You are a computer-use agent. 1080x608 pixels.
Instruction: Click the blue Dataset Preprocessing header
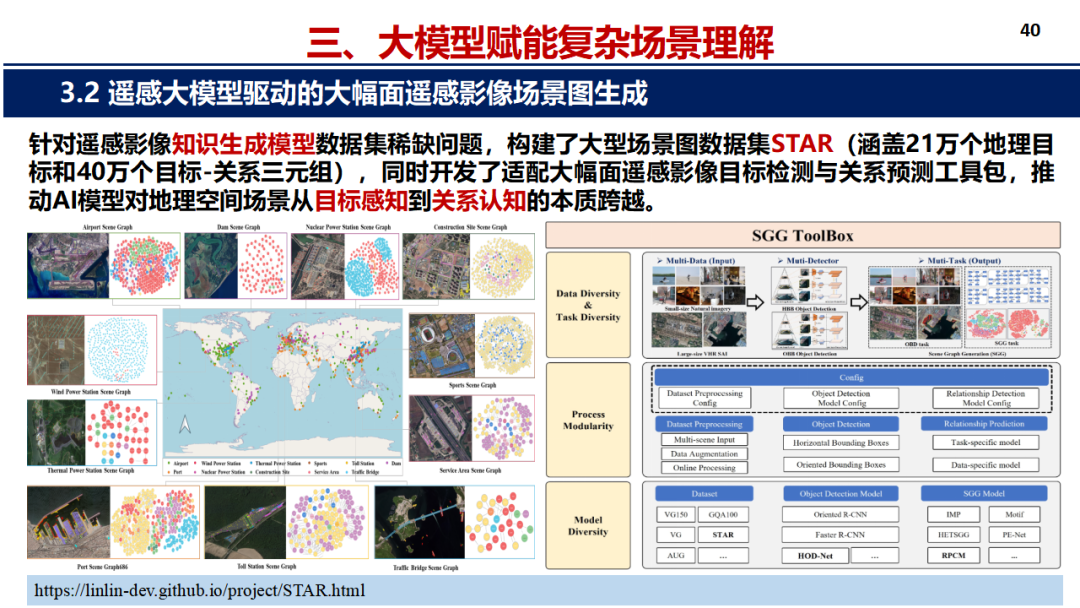[x=704, y=424]
